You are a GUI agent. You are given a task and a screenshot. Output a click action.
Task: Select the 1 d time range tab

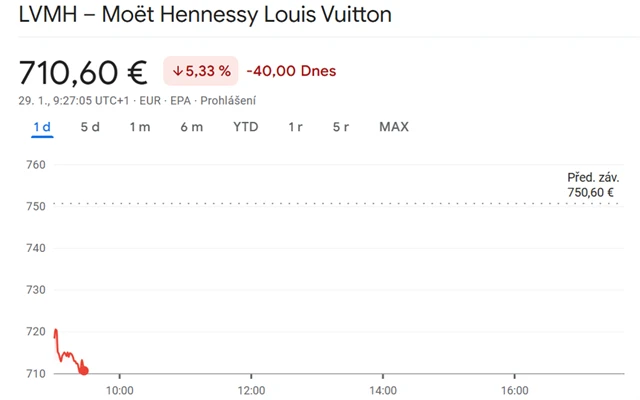pyautogui.click(x=42, y=127)
